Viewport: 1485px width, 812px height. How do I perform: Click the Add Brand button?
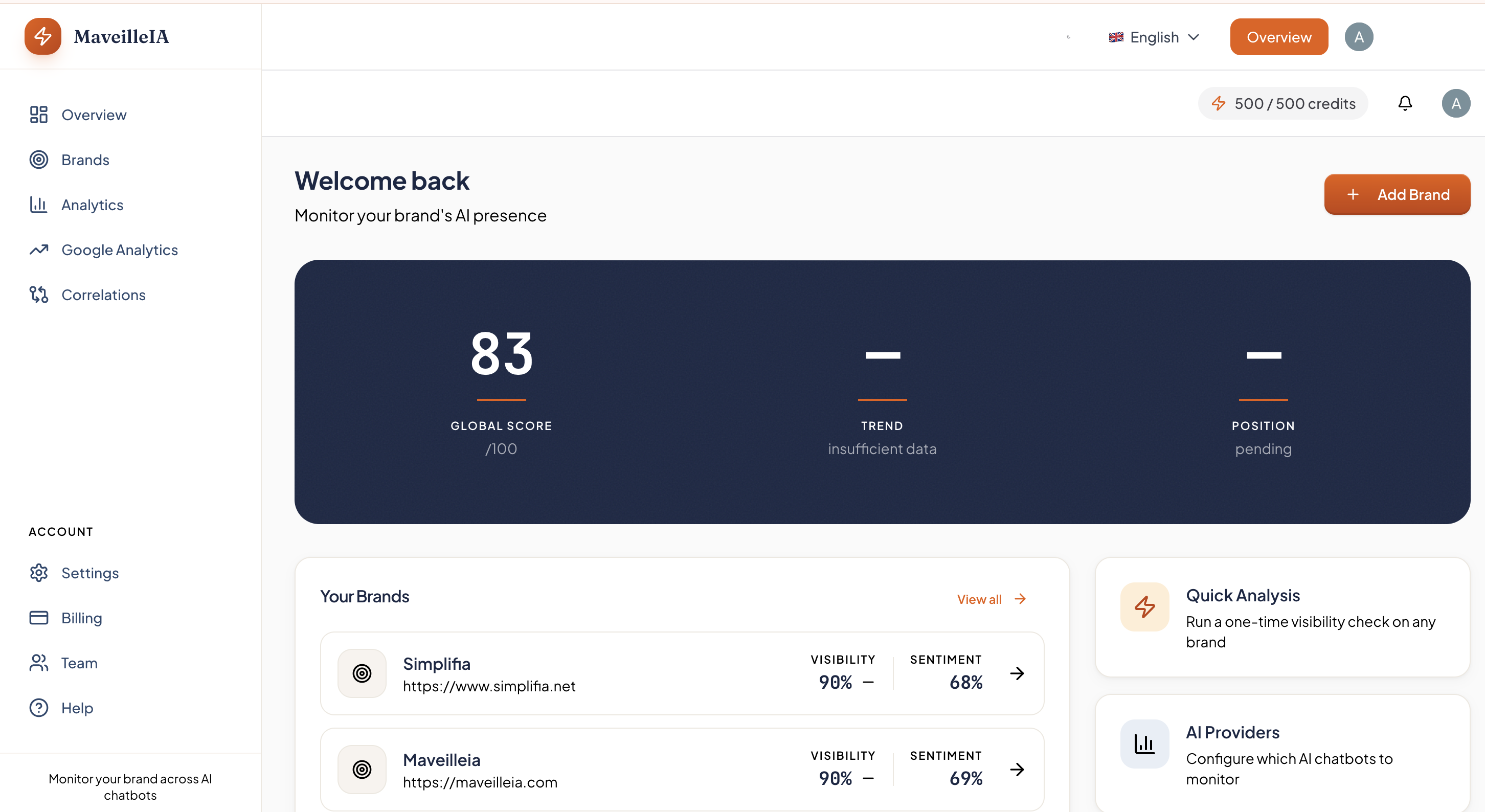(x=1397, y=195)
